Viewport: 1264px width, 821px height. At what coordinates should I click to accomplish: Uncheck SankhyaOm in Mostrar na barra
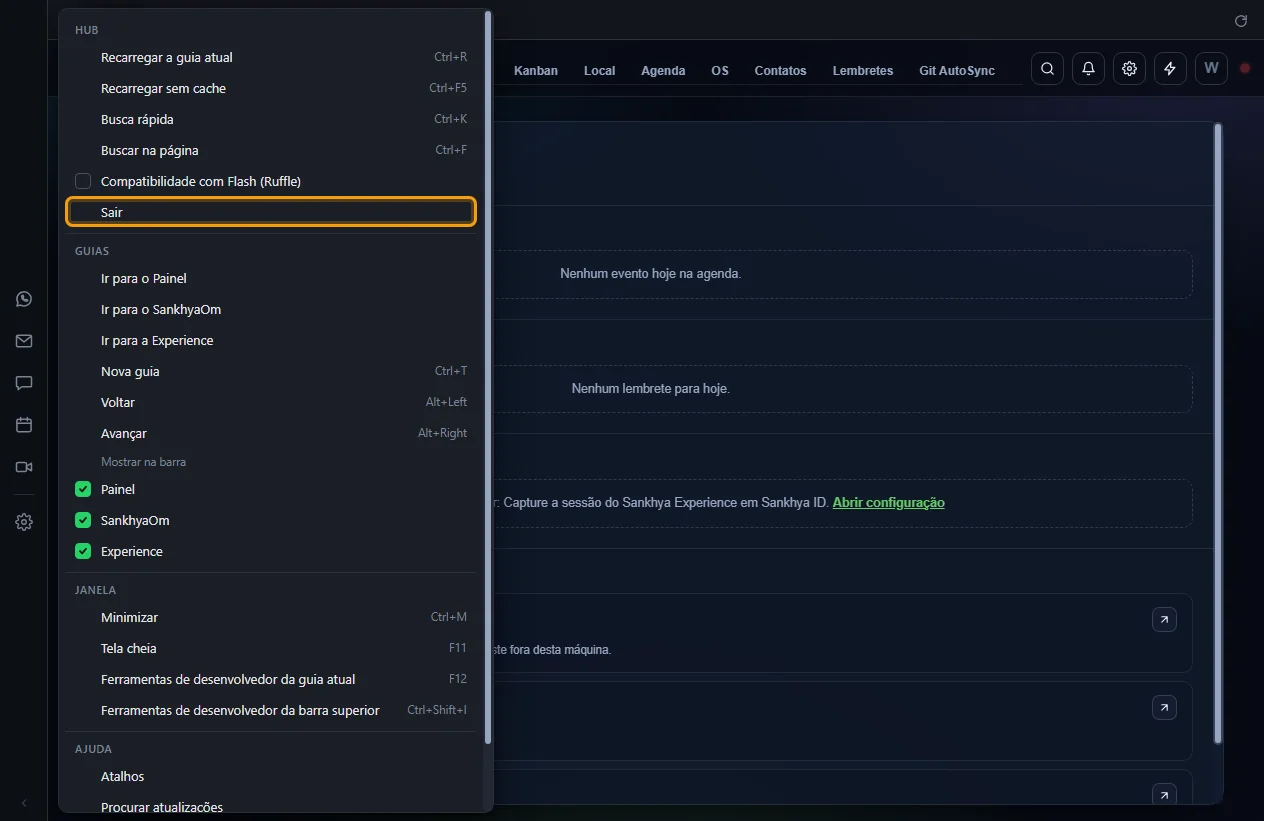pos(83,520)
